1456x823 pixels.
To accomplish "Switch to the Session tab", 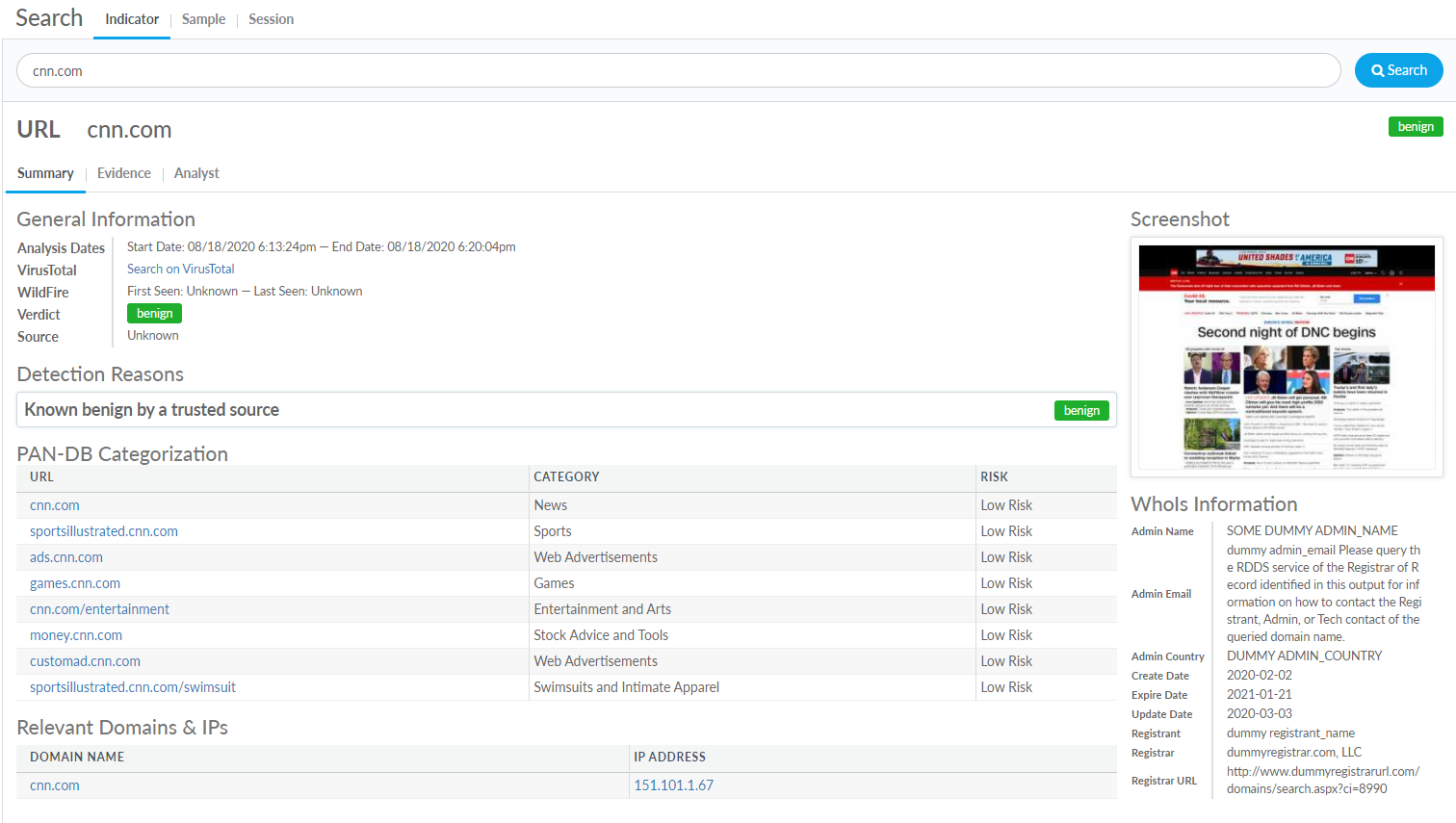I will pyautogui.click(x=271, y=19).
